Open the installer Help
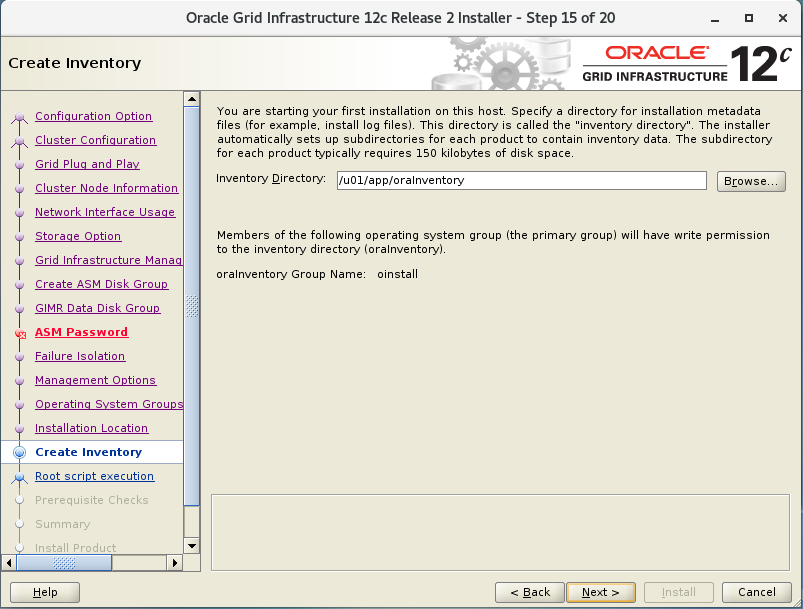 [x=45, y=593]
